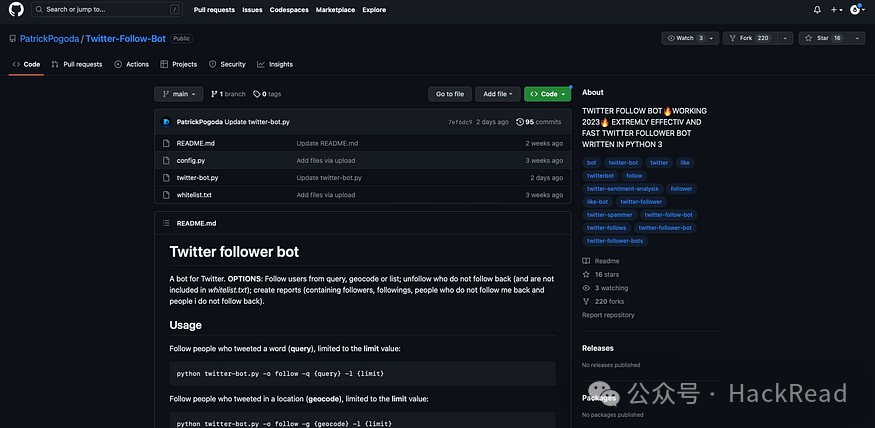Open the 16 stars link
Viewport: 875px width, 428px height.
point(600,275)
